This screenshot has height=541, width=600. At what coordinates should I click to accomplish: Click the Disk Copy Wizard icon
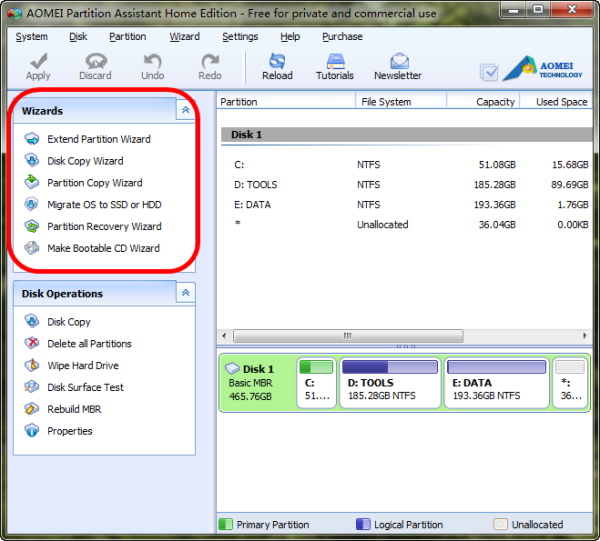tap(32, 160)
